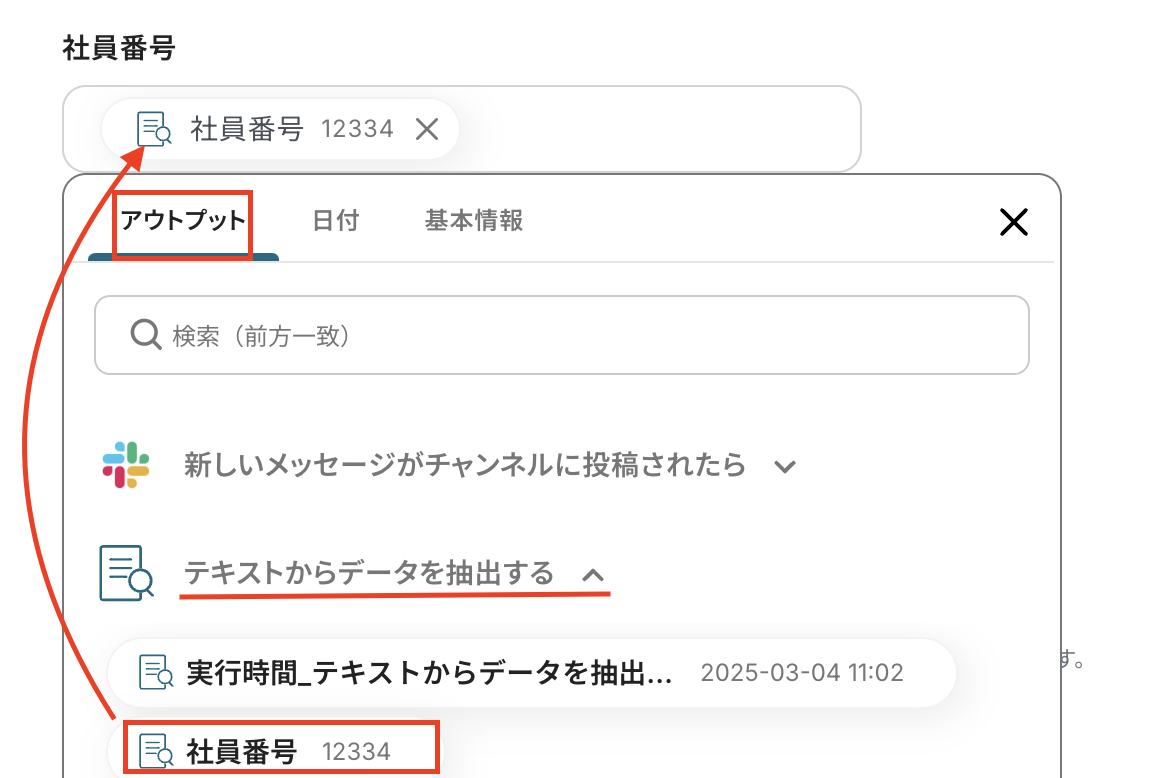This screenshot has height=778, width=1168.
Task: Click the icon of the 実行時間 output item
Action: point(155,672)
